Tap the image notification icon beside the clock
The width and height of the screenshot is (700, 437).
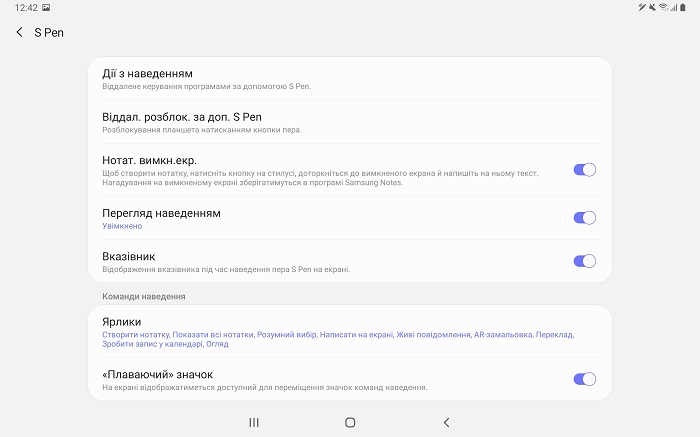click(x=46, y=7)
